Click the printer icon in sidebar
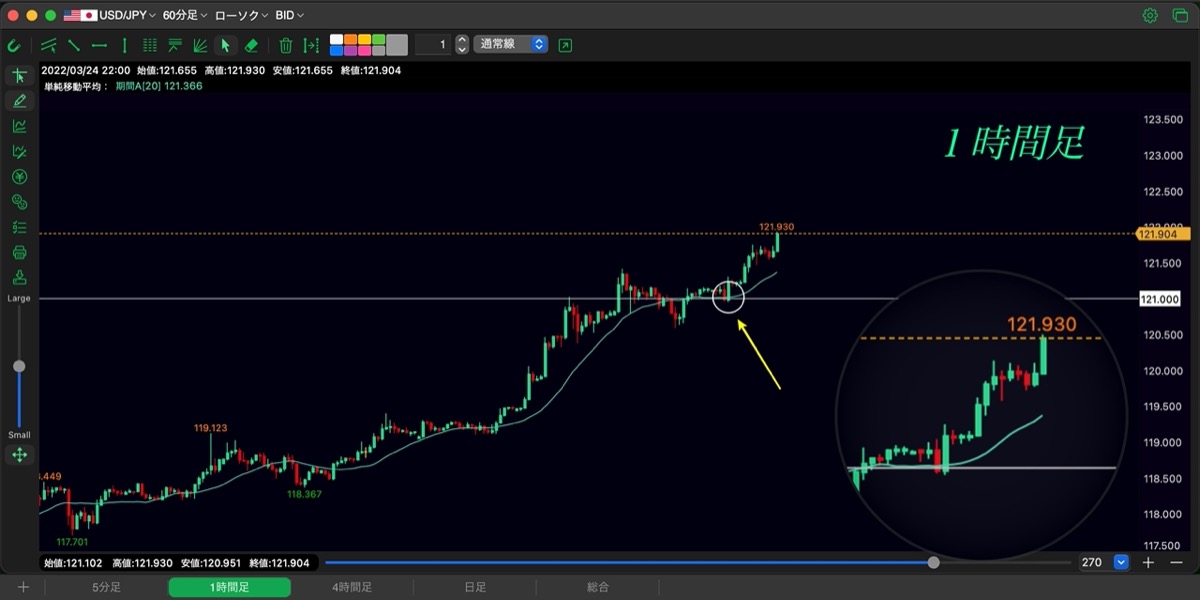 click(19, 252)
